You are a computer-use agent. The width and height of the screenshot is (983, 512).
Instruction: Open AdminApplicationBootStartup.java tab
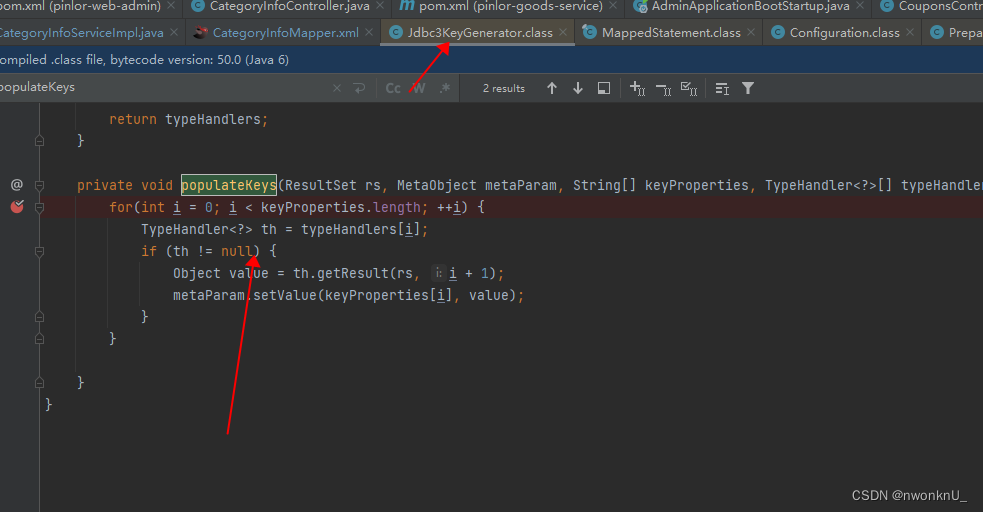tap(750, 6)
